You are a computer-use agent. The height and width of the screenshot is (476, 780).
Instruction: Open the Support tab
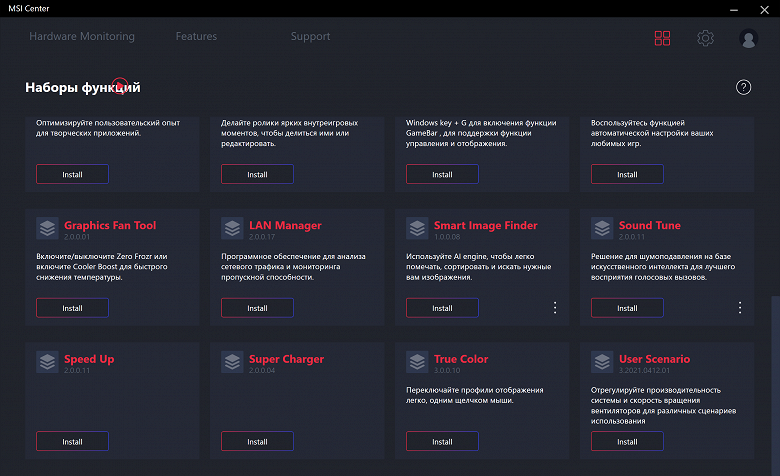point(310,37)
